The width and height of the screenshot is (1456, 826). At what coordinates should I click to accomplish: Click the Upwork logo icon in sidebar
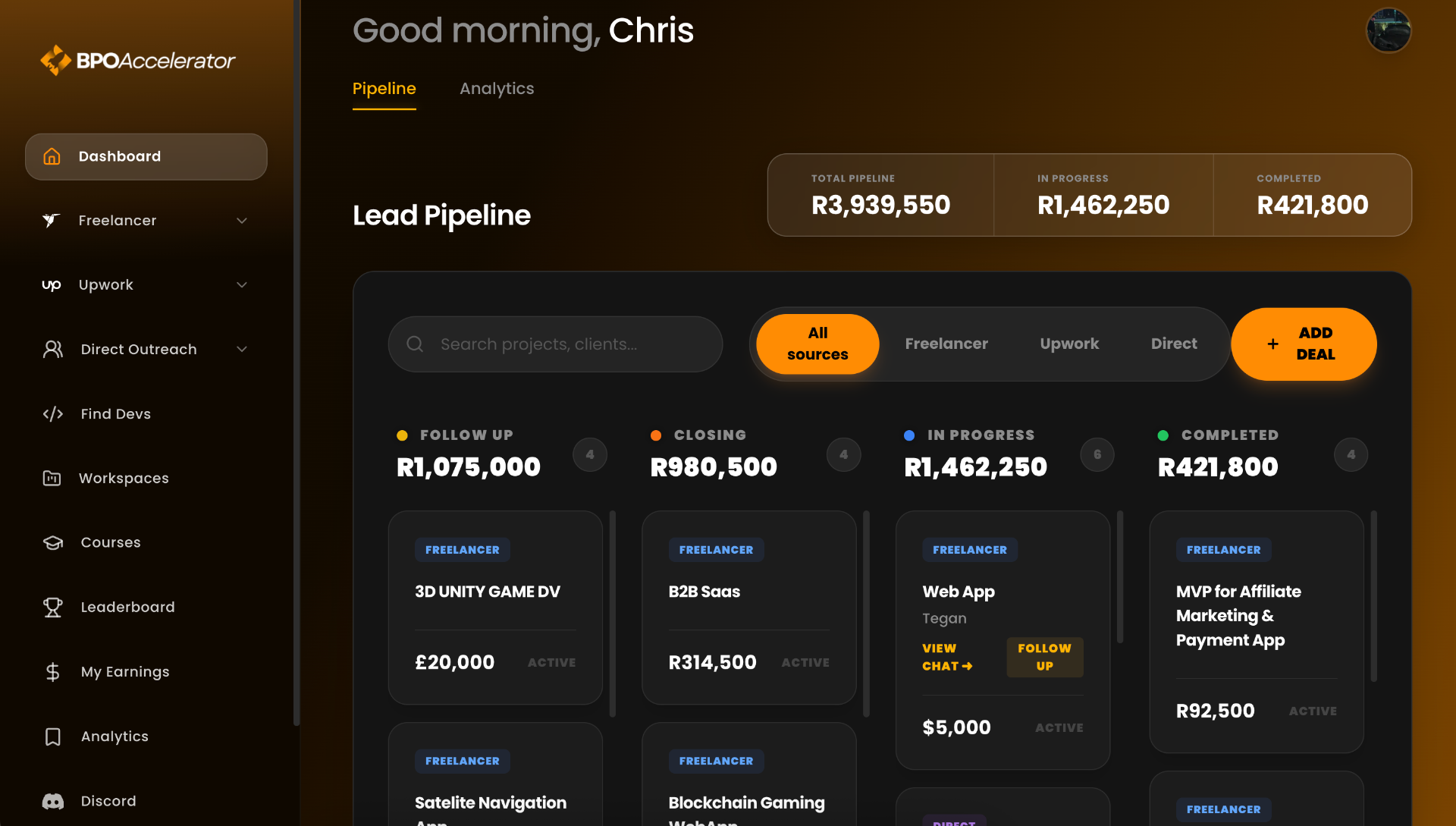[x=51, y=285]
